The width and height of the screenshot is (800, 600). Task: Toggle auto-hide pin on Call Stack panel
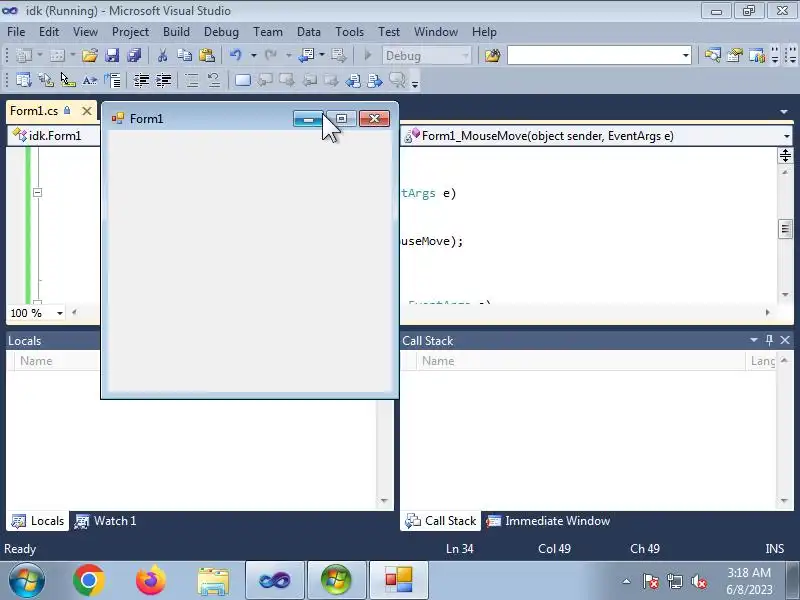tap(769, 340)
